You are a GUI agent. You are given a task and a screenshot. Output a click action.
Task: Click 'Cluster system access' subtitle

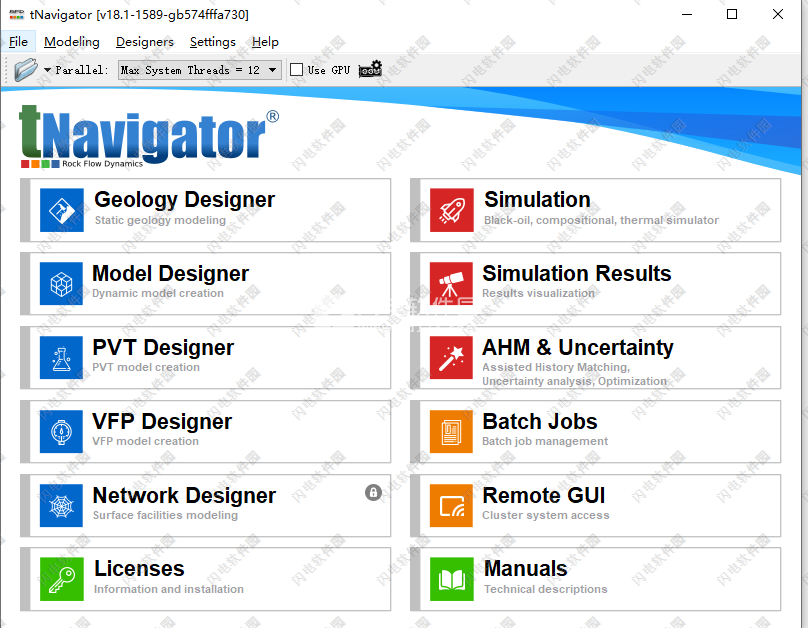pyautogui.click(x=546, y=515)
